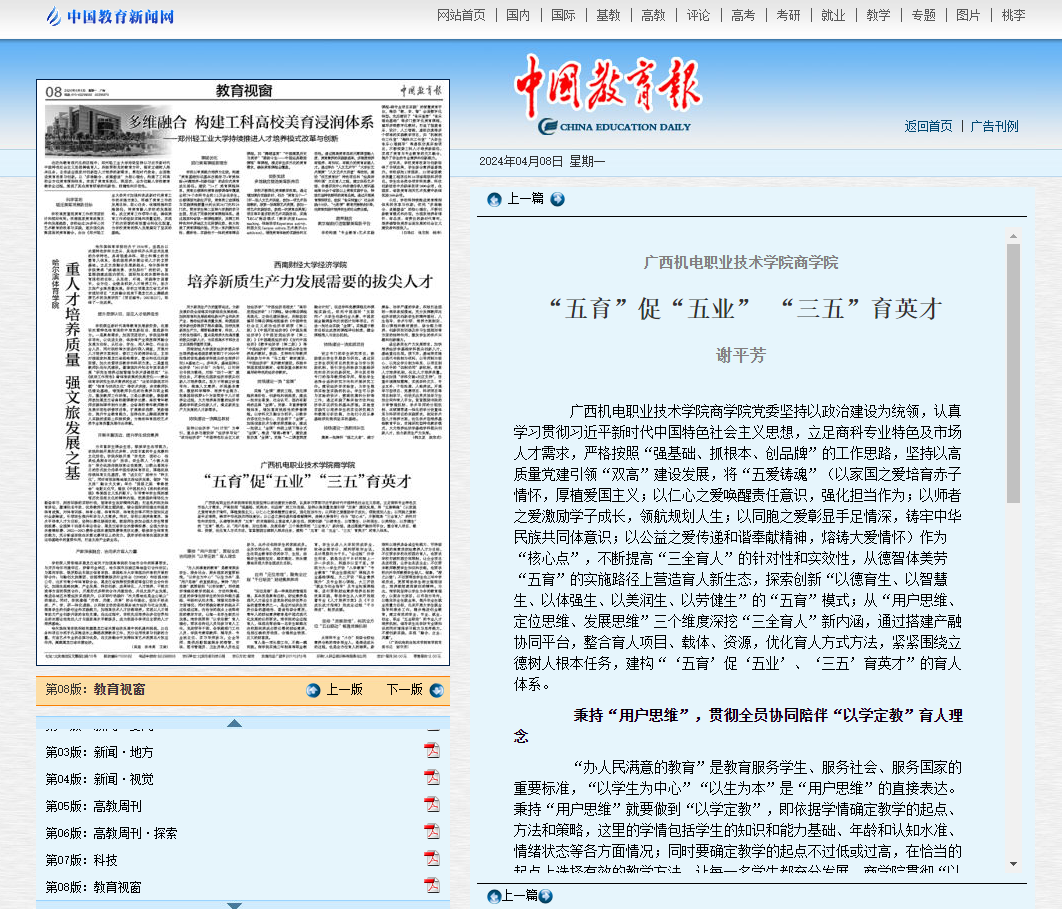Open PDF icon for 第07版 科技
The width and height of the screenshot is (1062, 909).
(x=432, y=859)
